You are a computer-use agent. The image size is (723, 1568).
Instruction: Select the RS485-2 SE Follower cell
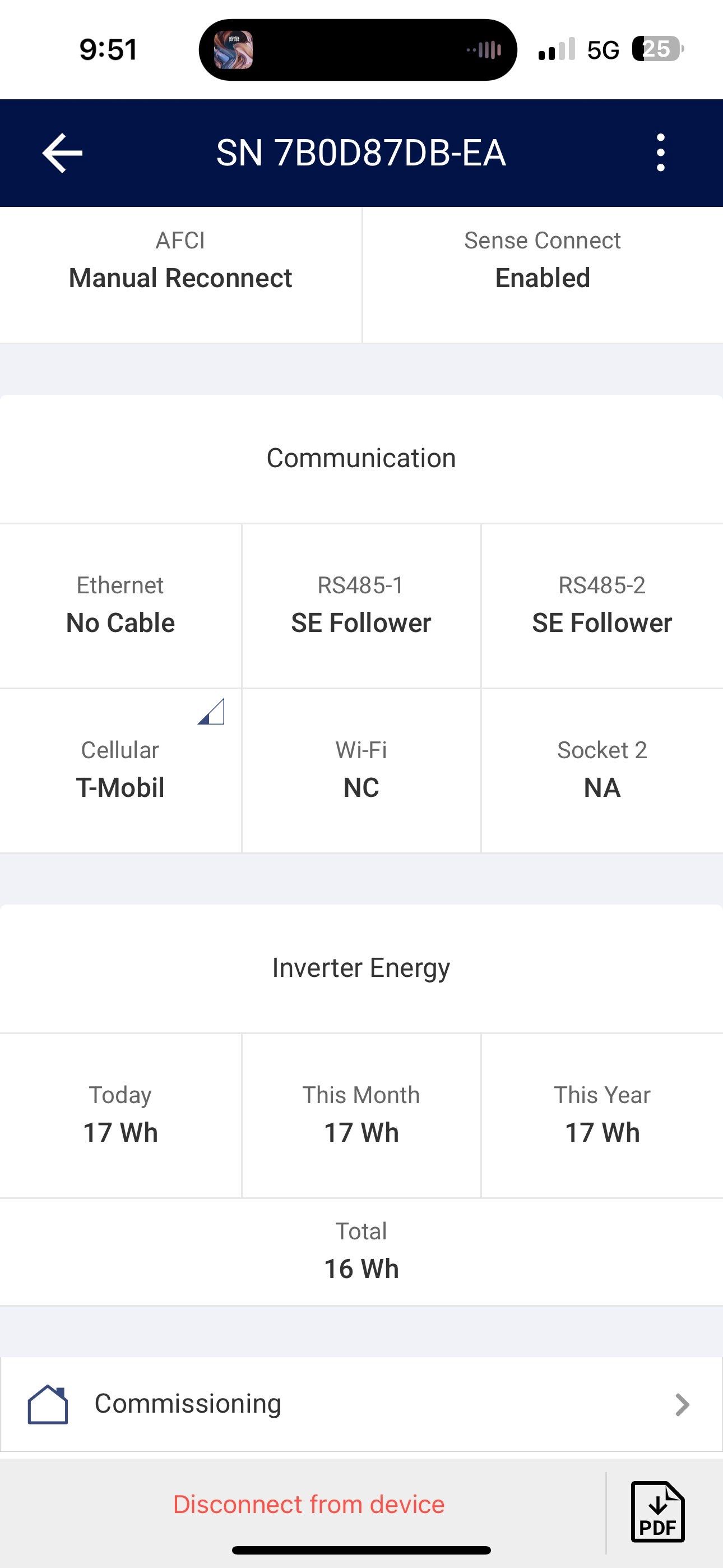(x=602, y=606)
